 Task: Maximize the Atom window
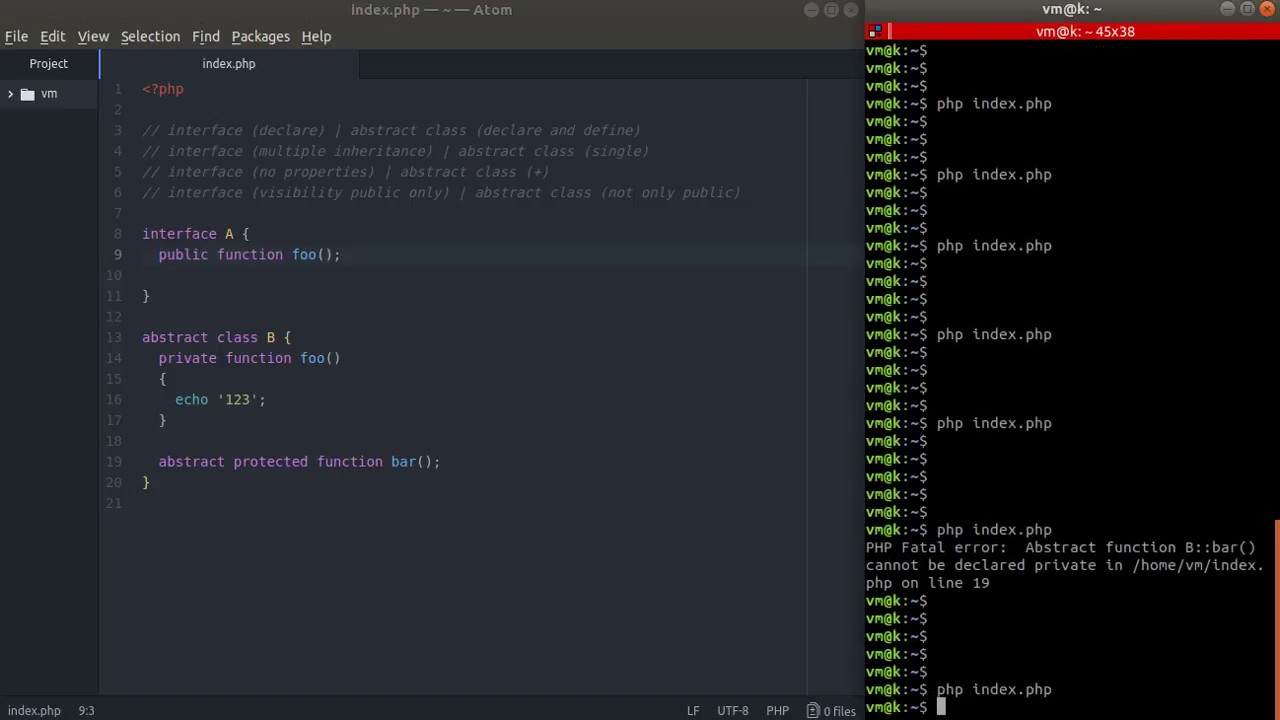(x=831, y=10)
